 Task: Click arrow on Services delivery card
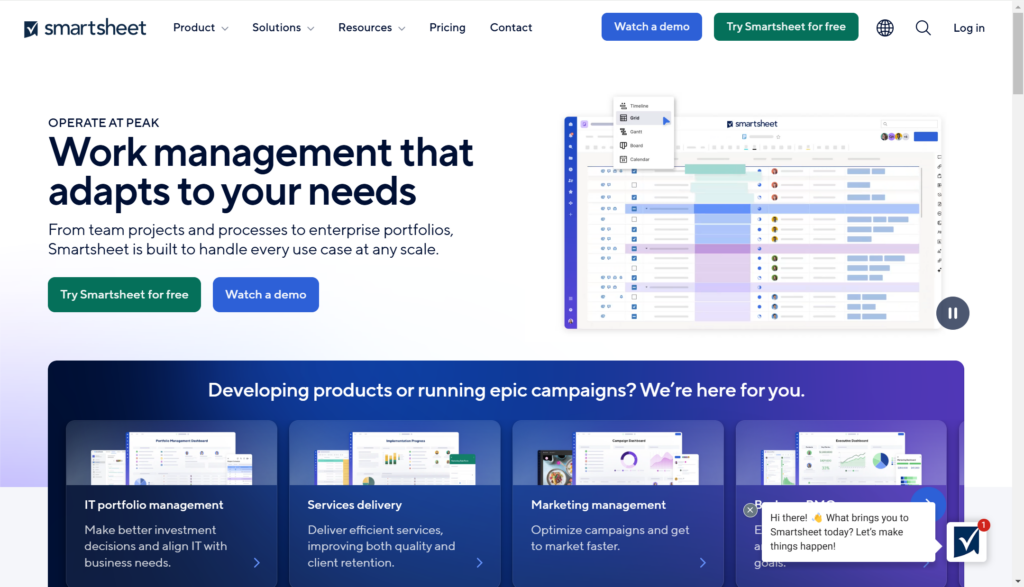click(x=479, y=563)
